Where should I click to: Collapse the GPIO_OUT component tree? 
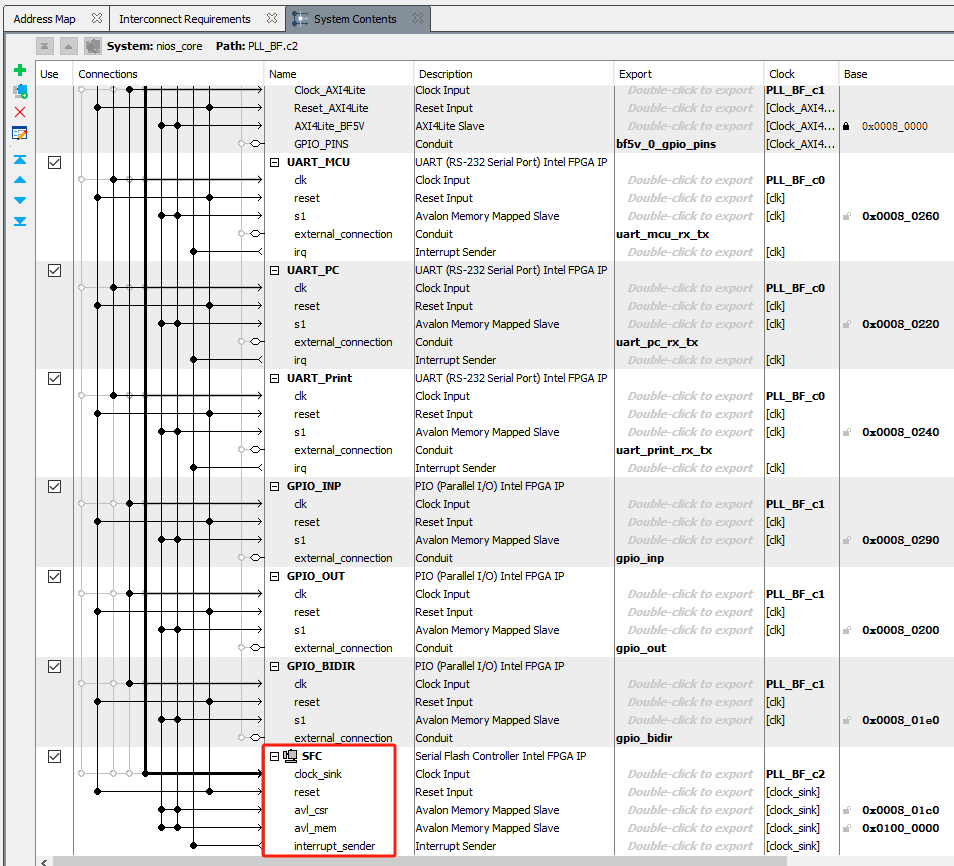pos(274,576)
